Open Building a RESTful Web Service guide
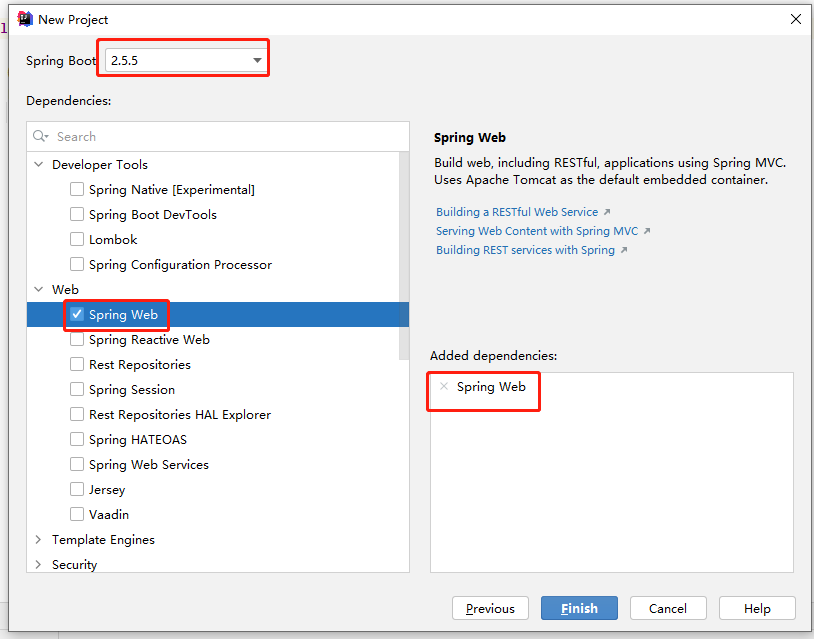The width and height of the screenshot is (814, 639). (x=517, y=212)
